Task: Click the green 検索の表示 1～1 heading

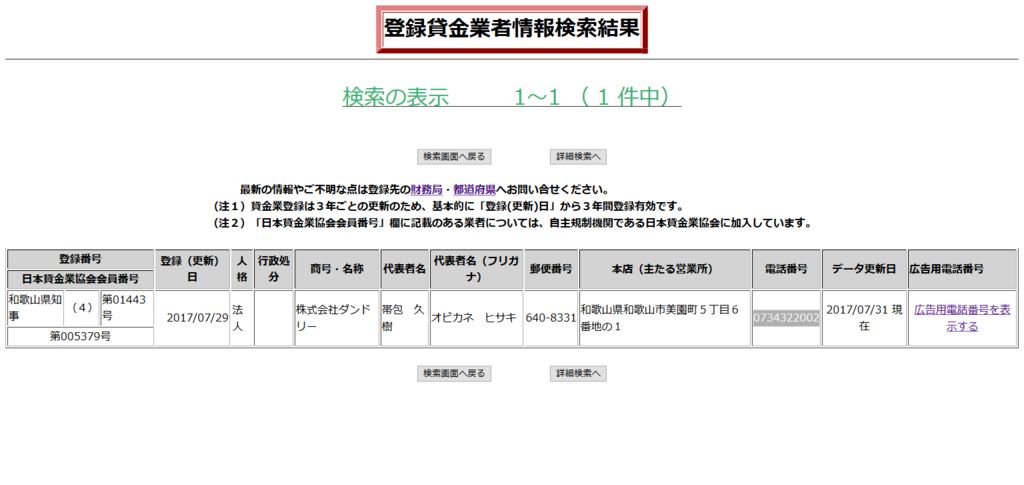Action: (511, 97)
